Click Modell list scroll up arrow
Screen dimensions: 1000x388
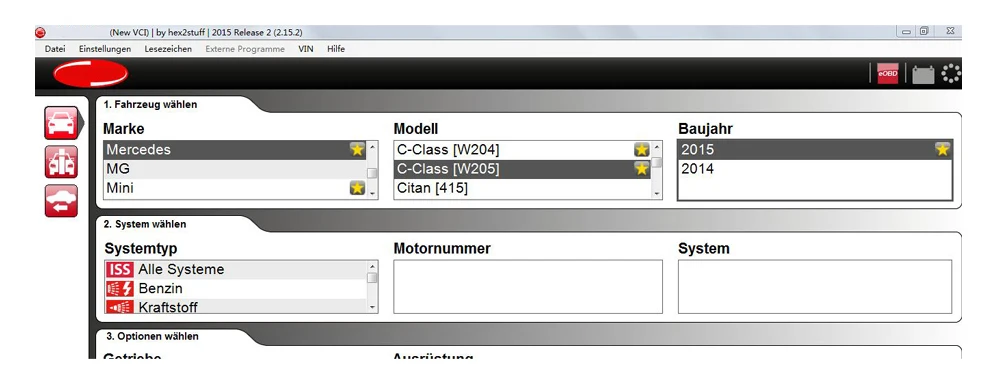pos(656,147)
